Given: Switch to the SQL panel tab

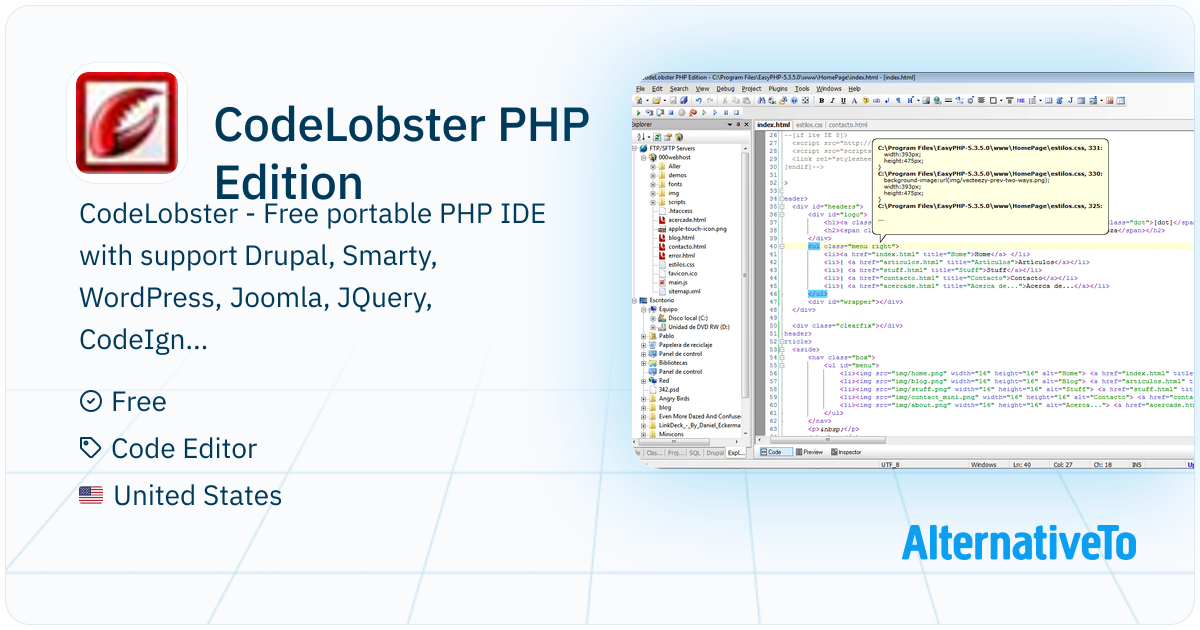Looking at the screenshot, I should pos(695,453).
